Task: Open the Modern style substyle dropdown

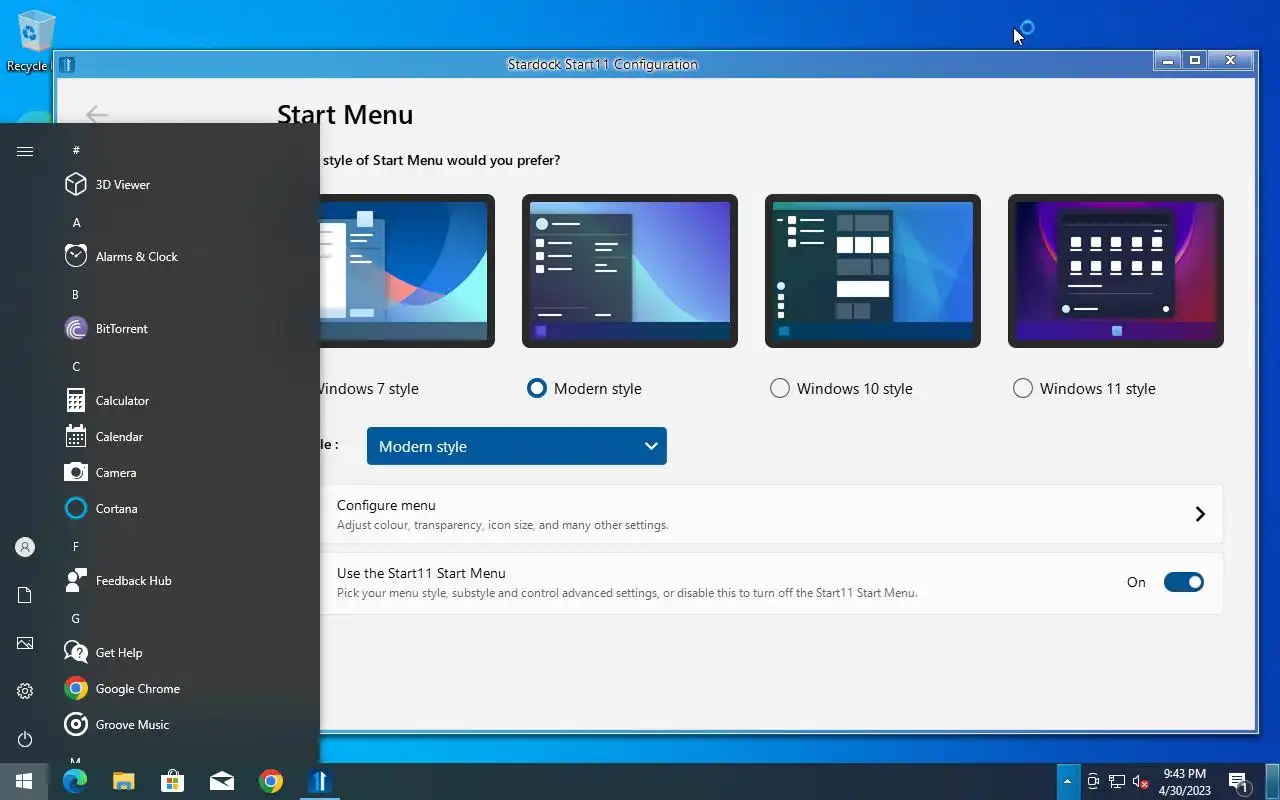Action: tap(517, 446)
